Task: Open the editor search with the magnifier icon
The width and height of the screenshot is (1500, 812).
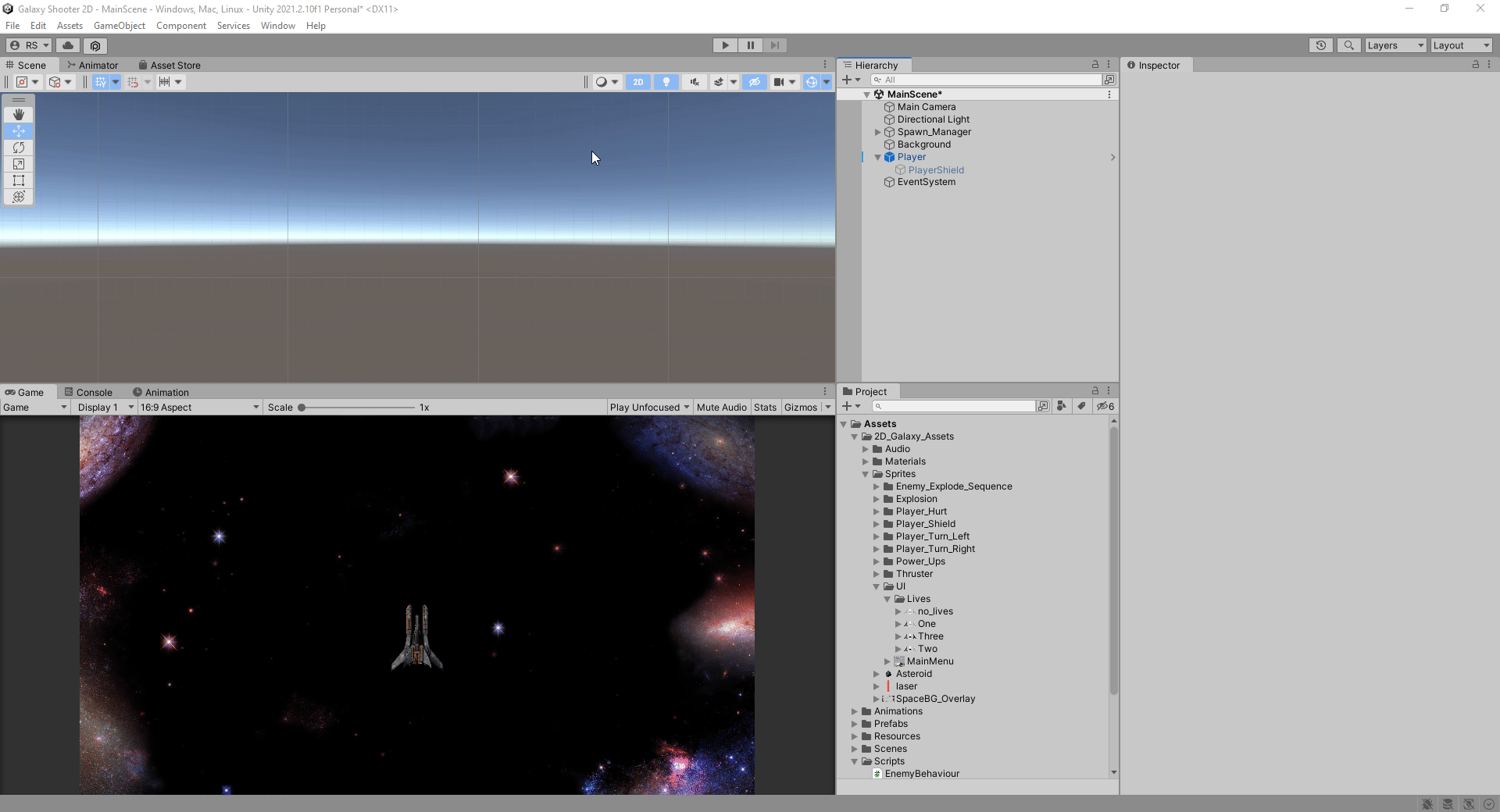Action: pos(1348,45)
